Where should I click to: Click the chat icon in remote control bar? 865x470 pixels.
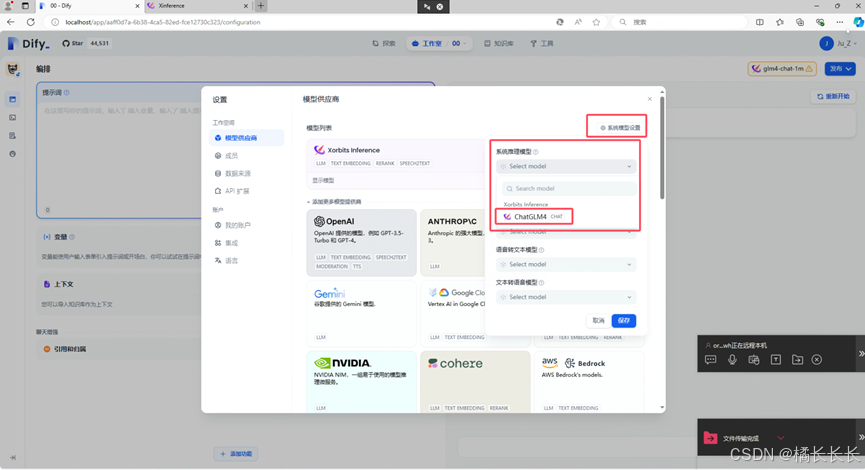pos(711,360)
